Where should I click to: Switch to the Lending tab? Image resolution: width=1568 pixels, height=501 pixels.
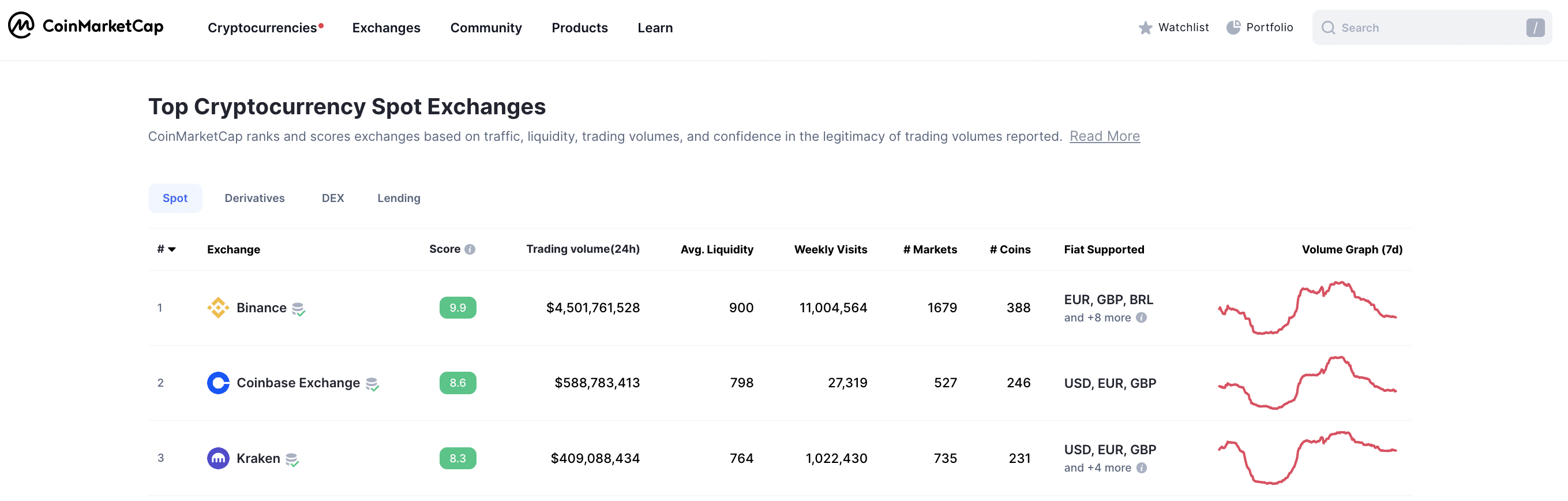[x=399, y=199]
